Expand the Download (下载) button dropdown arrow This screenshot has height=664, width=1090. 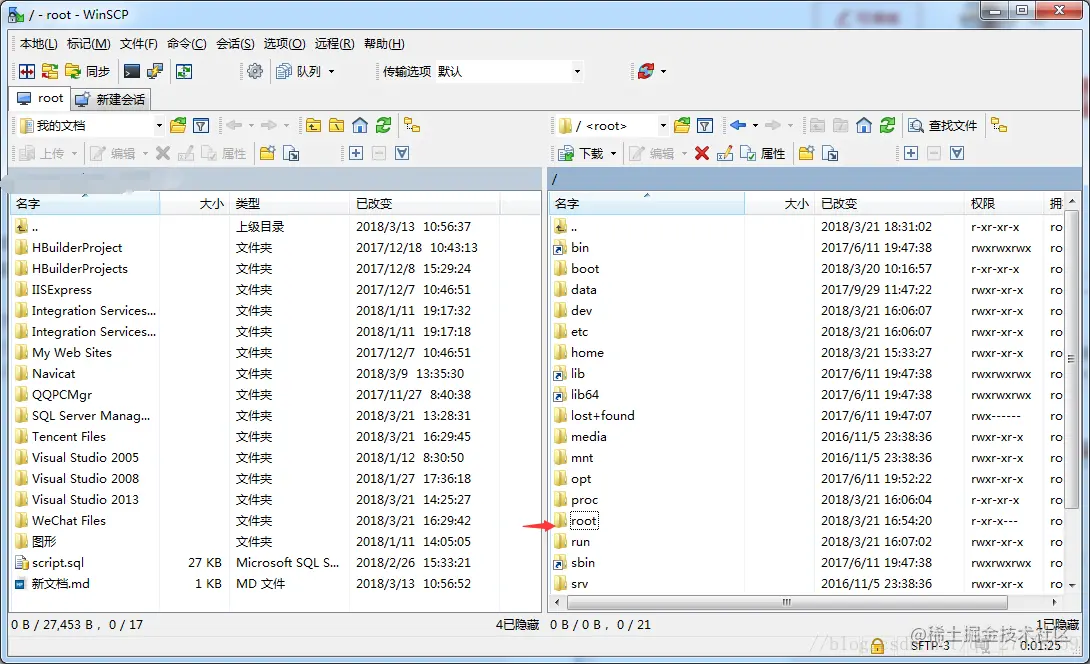point(614,153)
